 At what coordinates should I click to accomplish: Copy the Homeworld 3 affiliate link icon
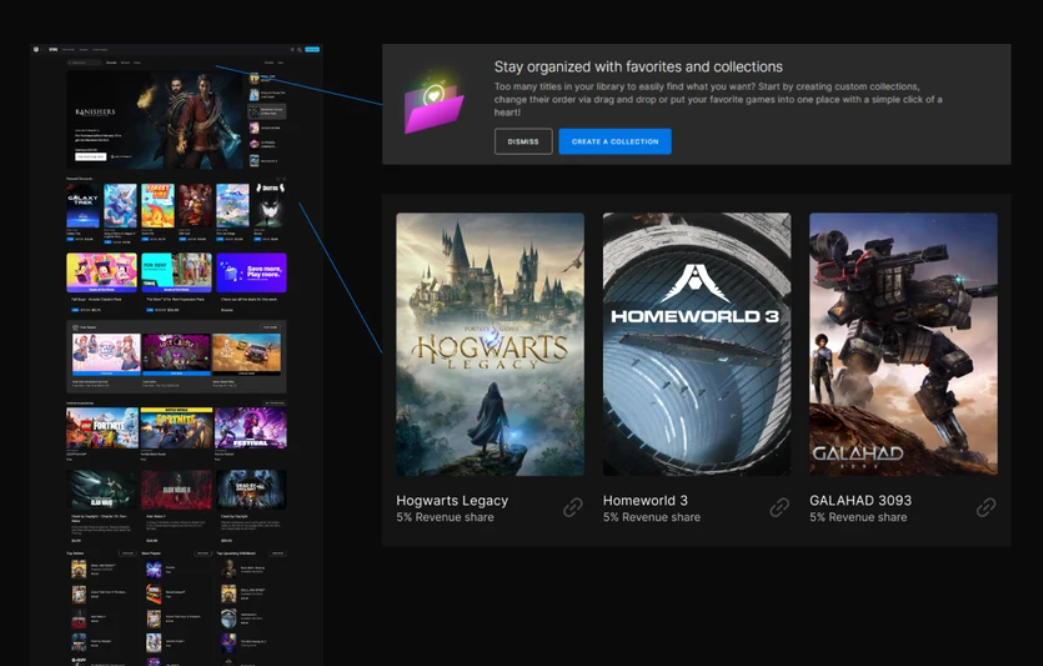[780, 508]
